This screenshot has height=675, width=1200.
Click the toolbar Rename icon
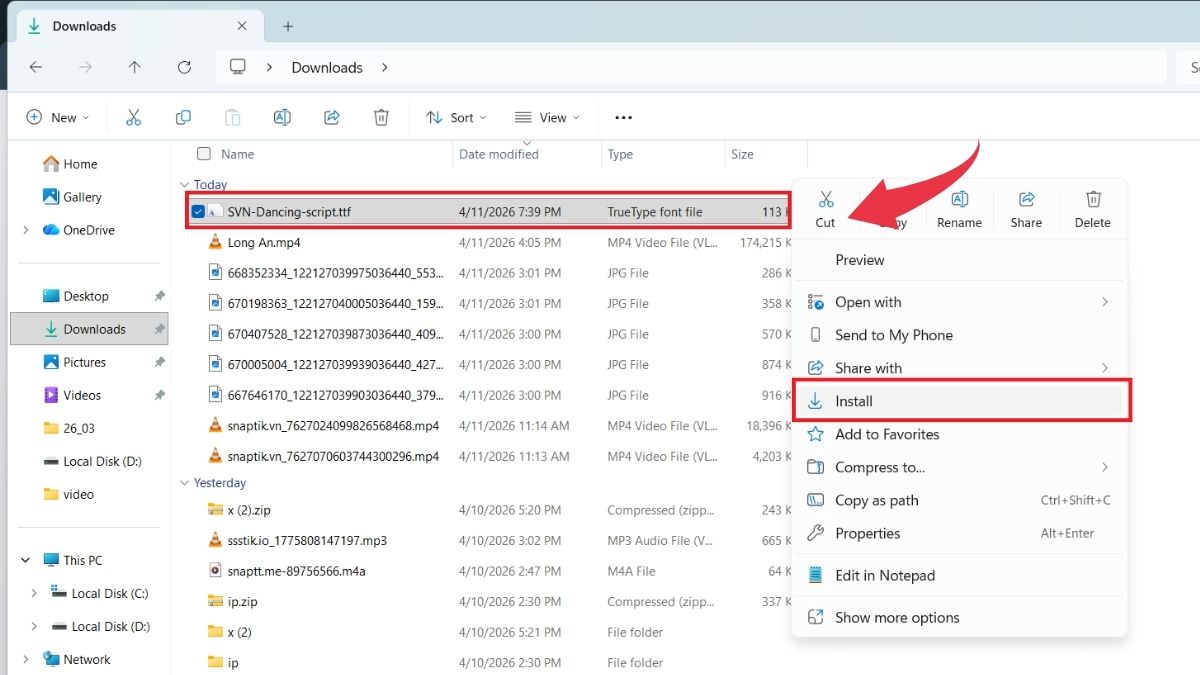coord(282,118)
